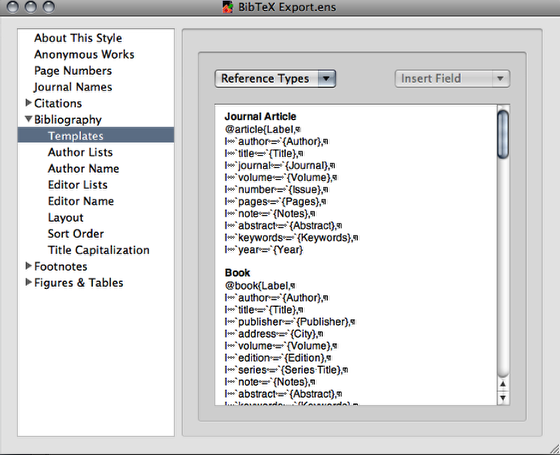Viewport: 560px width, 455px height.
Task: Open Editor Lists settings
Action: 78,185
